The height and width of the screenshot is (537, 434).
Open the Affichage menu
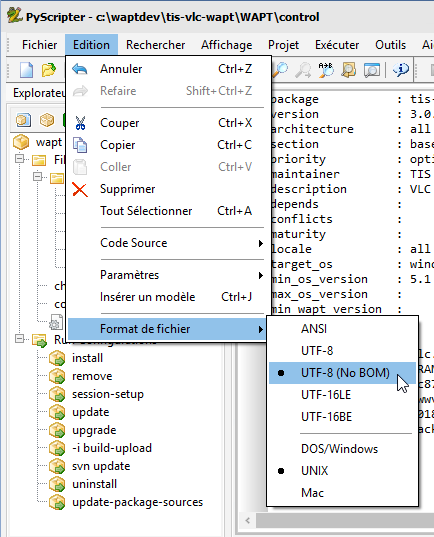226,45
